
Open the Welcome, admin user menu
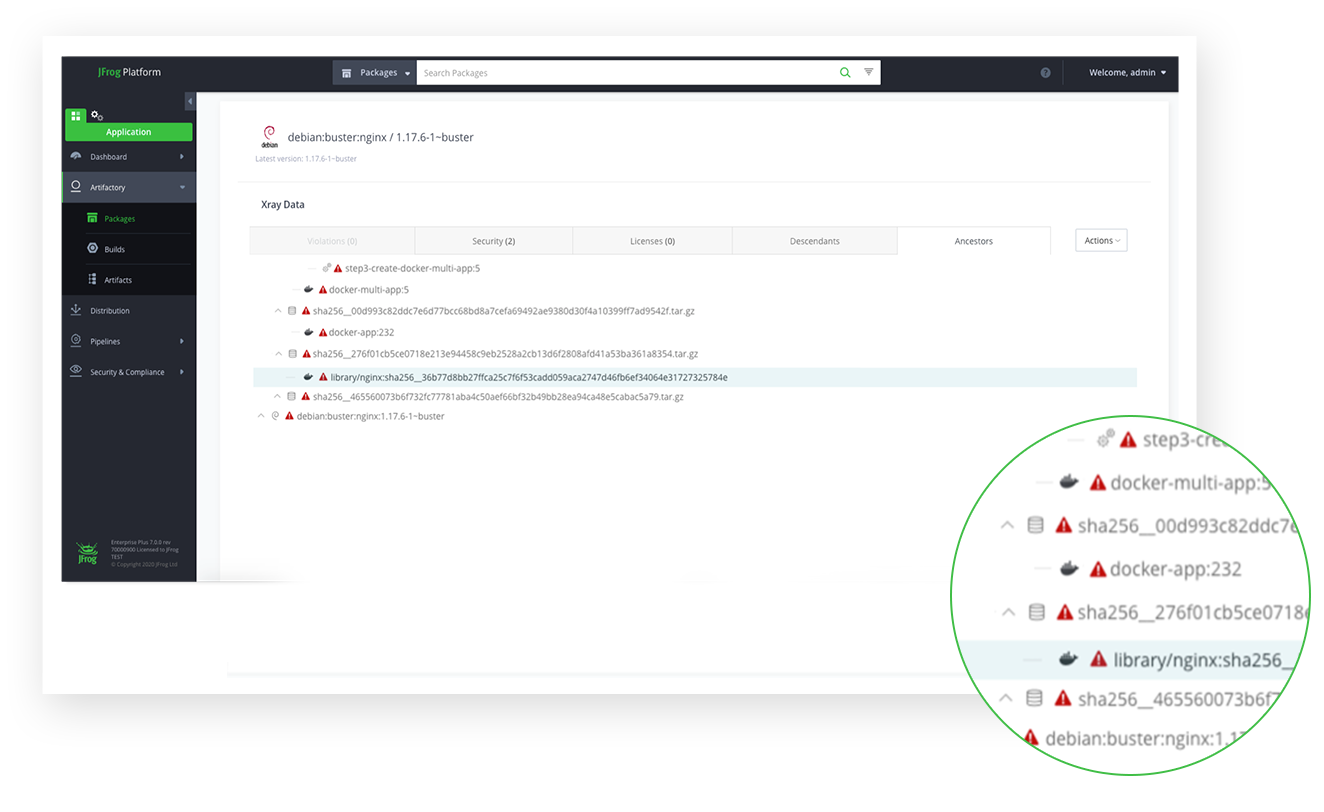(x=1127, y=73)
